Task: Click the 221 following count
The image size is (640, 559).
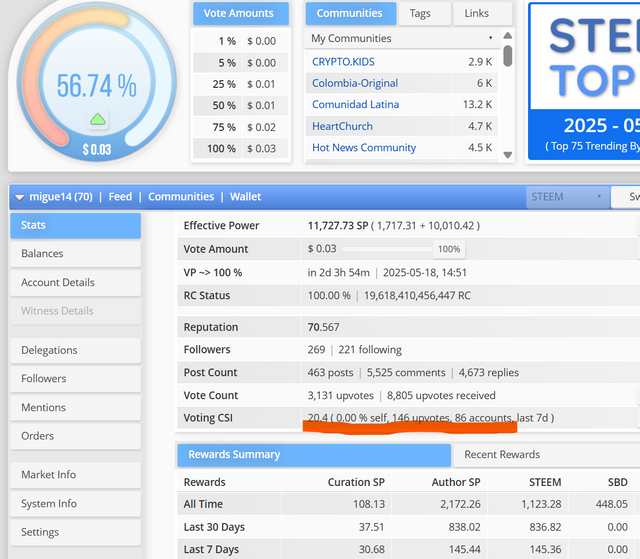Action: [370, 350]
